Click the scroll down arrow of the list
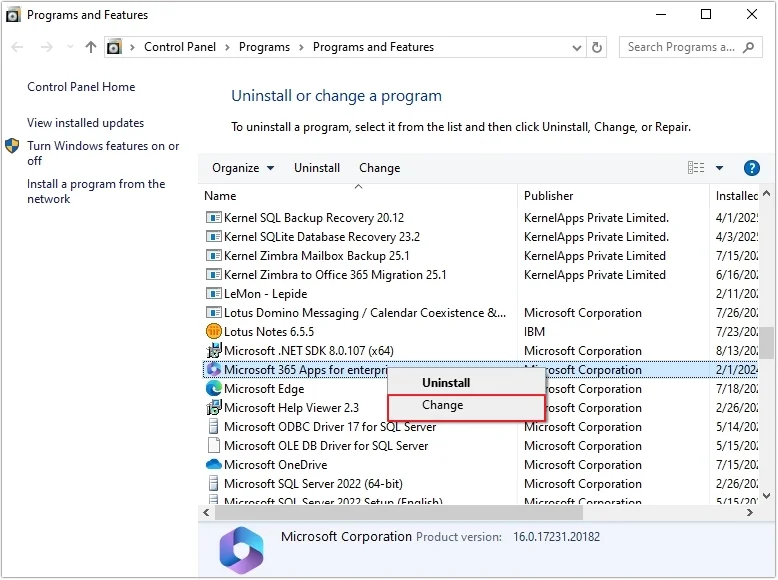Screen dimensions: 778x580 tap(767, 495)
